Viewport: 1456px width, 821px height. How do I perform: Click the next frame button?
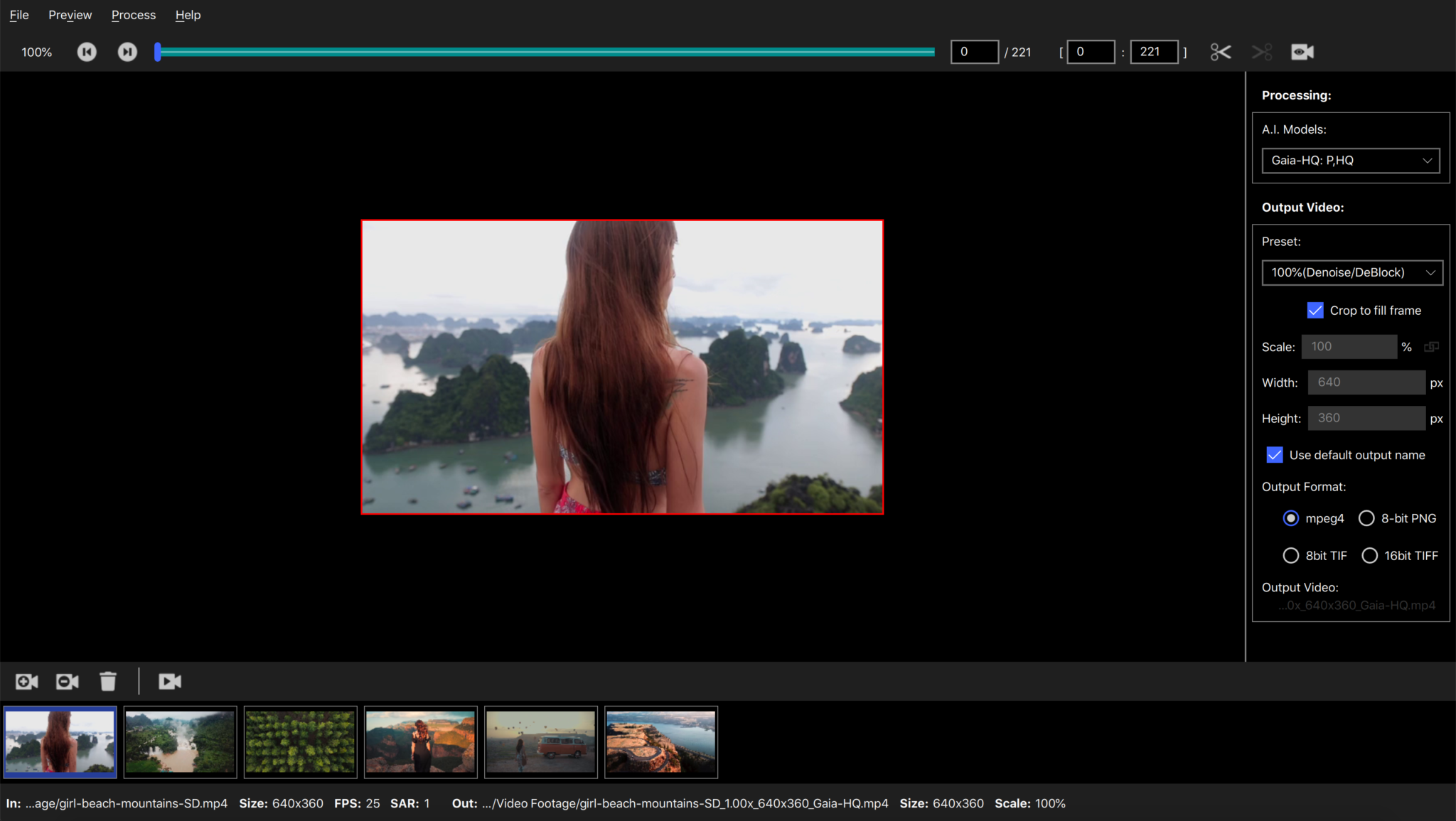pyautogui.click(x=127, y=52)
